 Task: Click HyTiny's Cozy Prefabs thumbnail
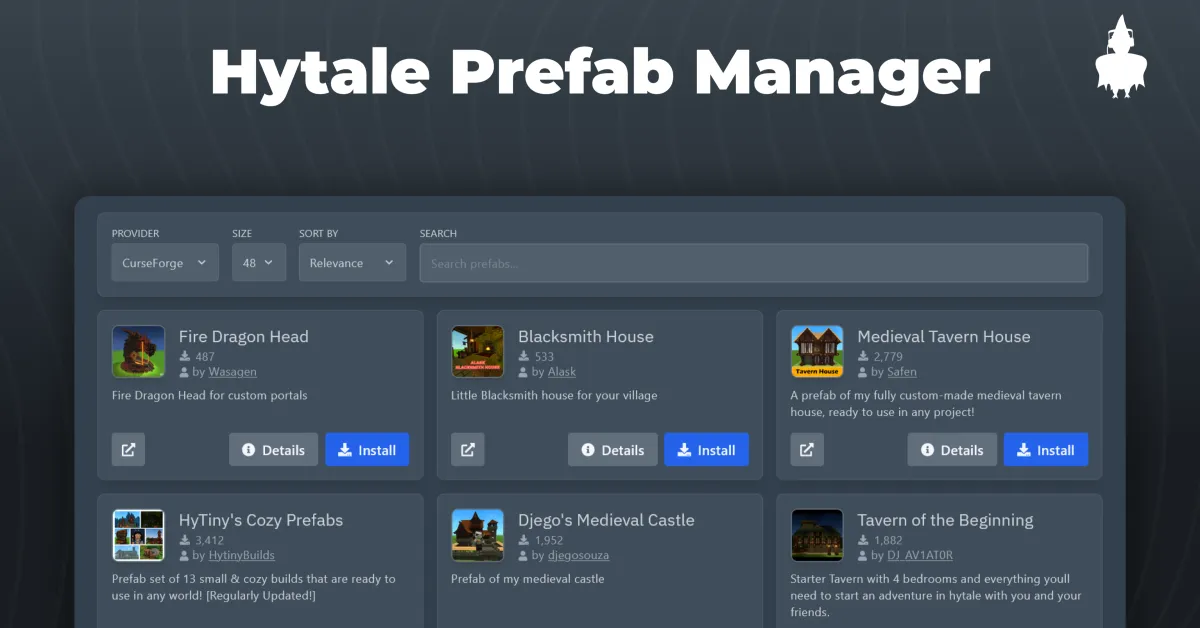coord(138,535)
